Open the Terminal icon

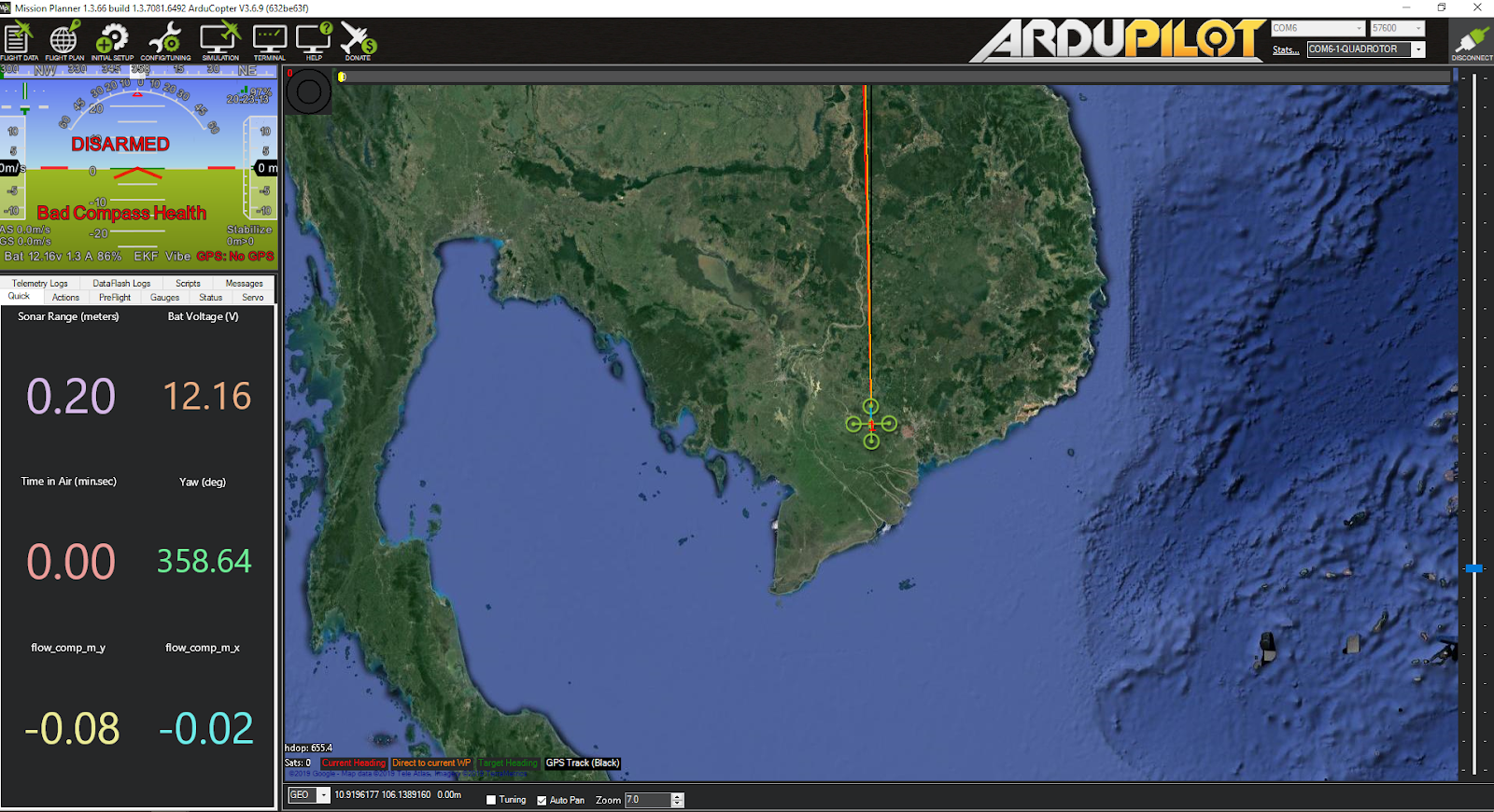270,40
